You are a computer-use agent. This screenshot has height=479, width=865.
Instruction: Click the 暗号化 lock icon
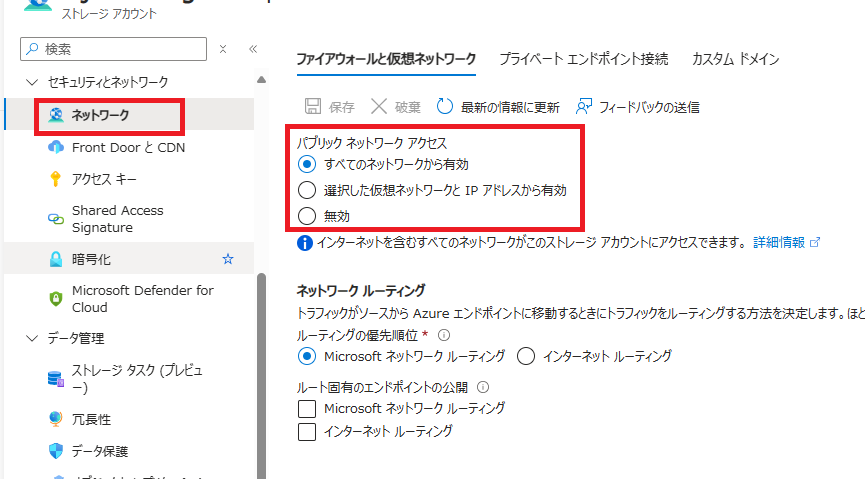pyautogui.click(x=56, y=259)
